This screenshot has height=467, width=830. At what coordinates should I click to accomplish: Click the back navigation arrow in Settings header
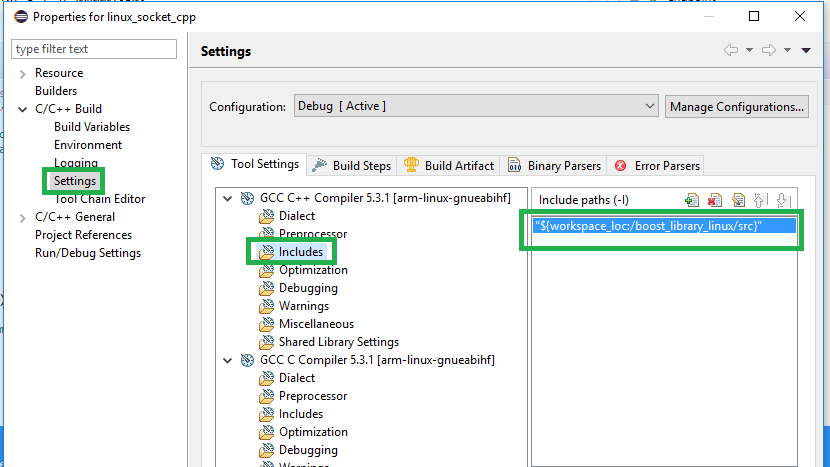731,50
